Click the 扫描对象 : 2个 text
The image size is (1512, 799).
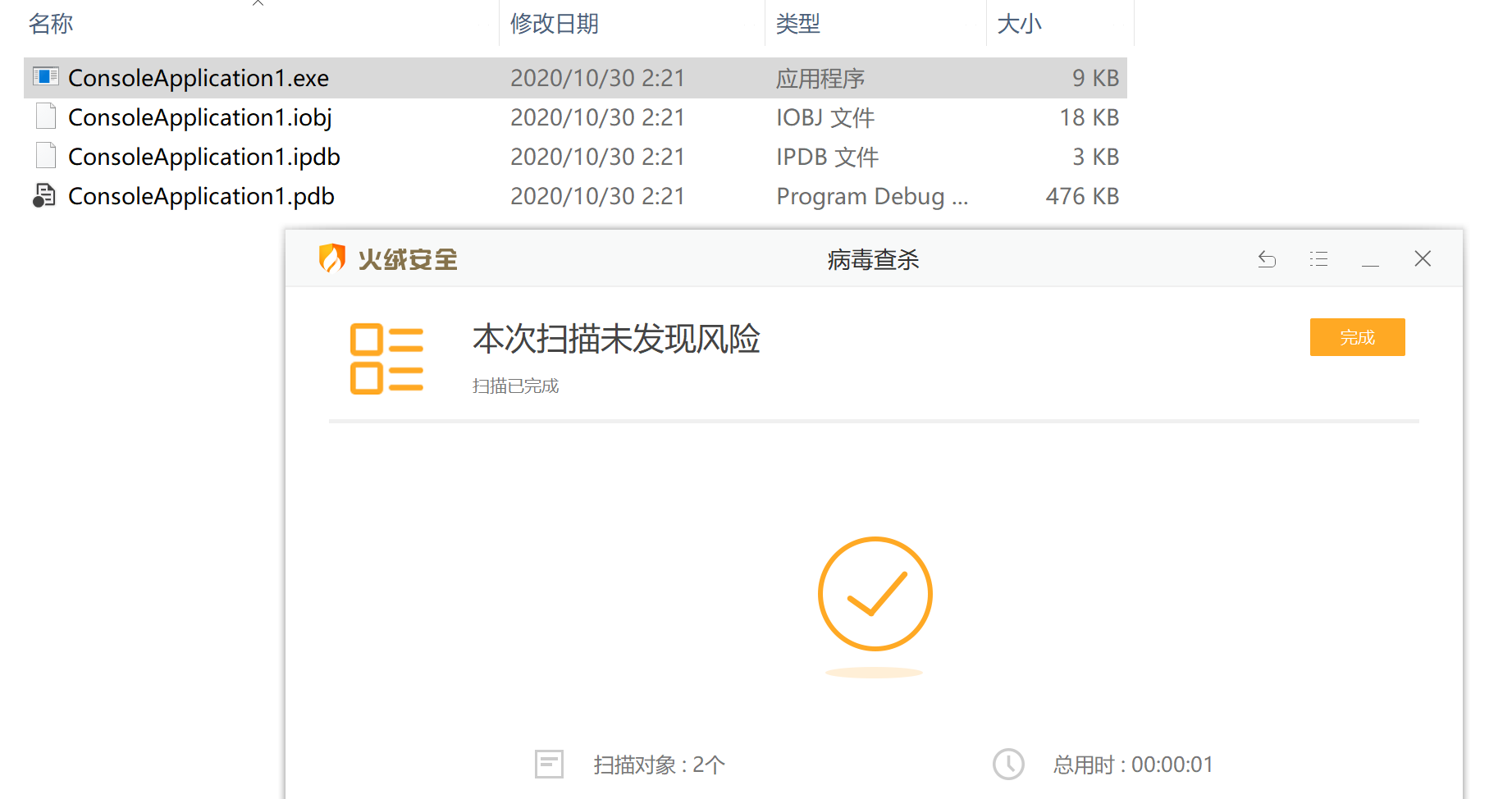pyautogui.click(x=659, y=765)
